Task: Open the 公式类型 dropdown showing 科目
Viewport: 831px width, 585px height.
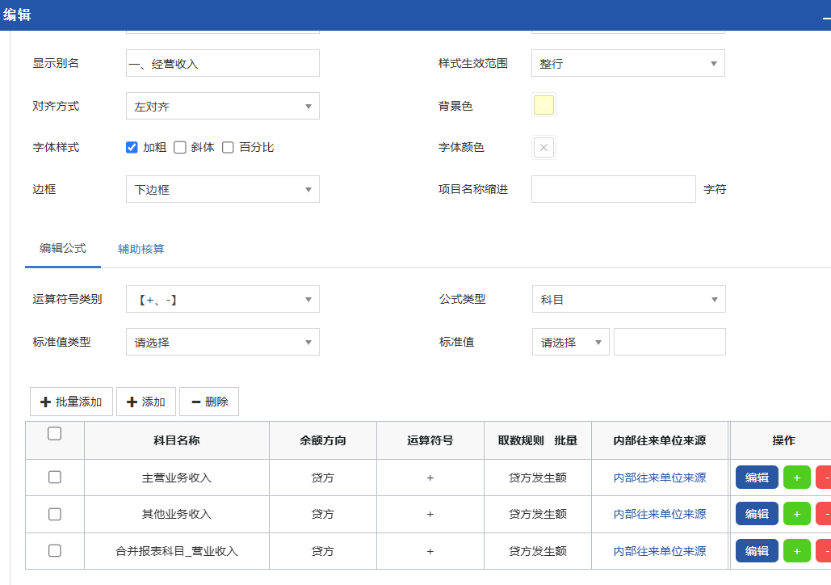Action: pos(629,299)
